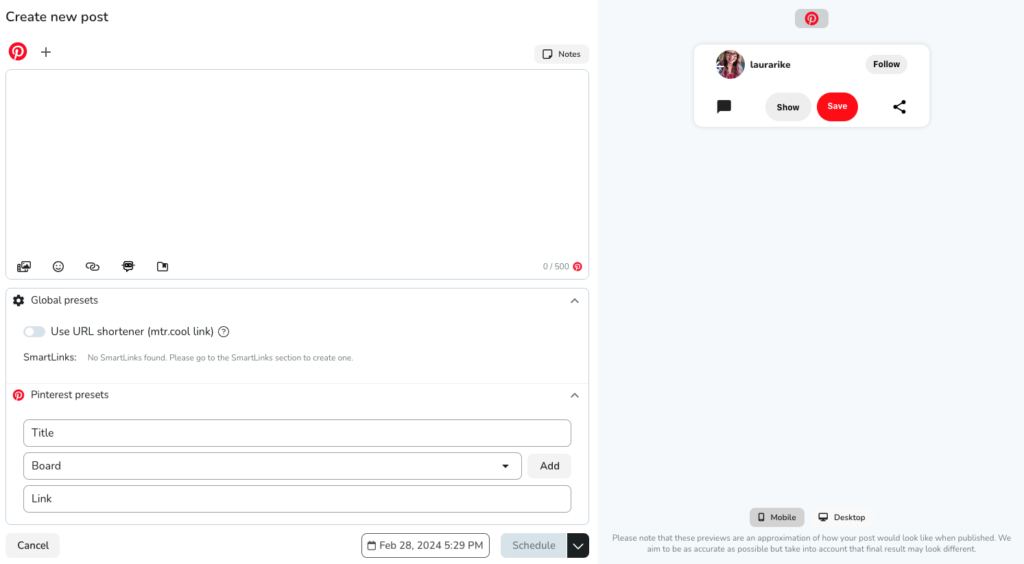Enable the URL shortener toggle
This screenshot has width=1024, height=564.
point(34,332)
